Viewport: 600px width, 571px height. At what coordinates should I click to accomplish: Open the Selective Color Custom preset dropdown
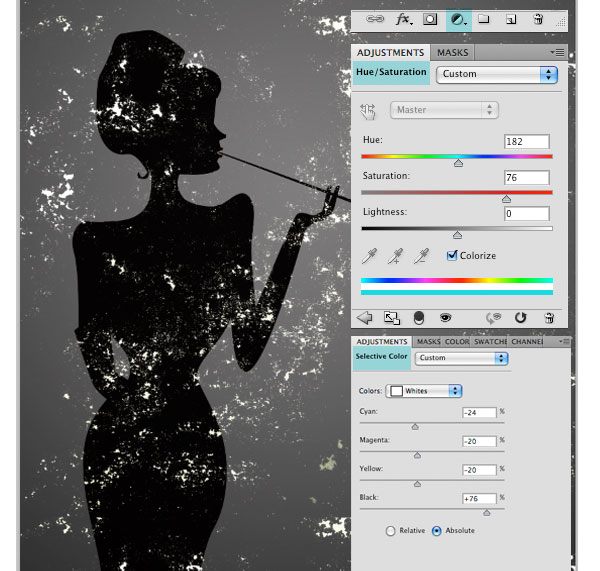[461, 358]
